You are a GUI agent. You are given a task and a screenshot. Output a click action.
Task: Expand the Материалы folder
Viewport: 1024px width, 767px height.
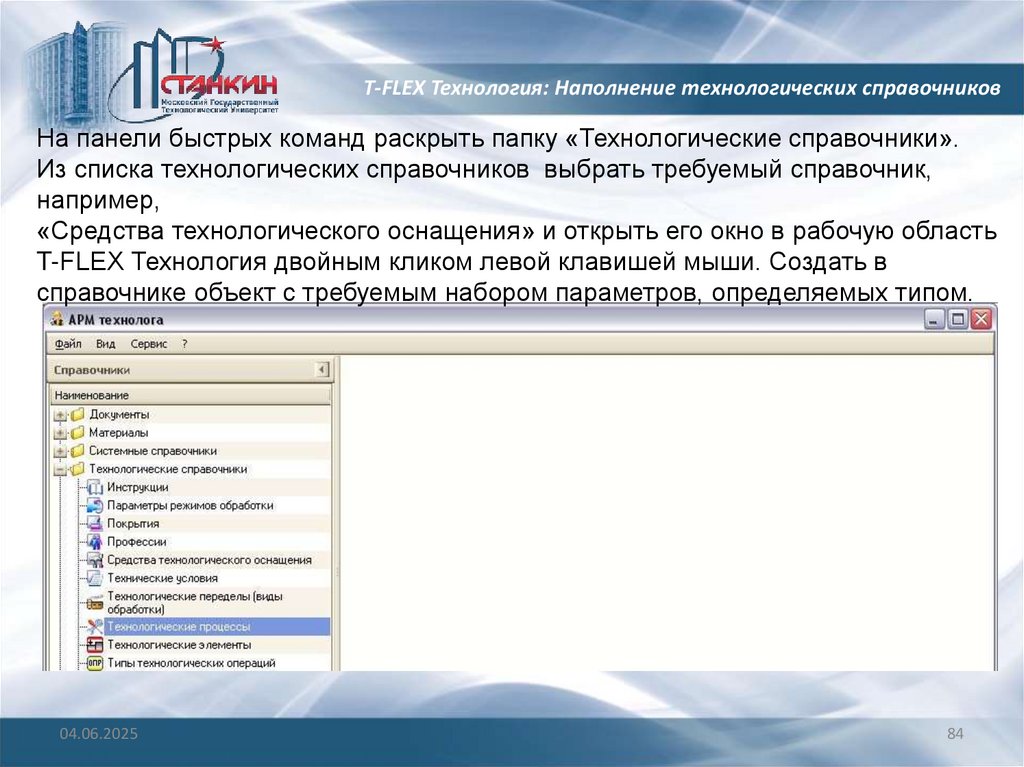tap(60, 433)
